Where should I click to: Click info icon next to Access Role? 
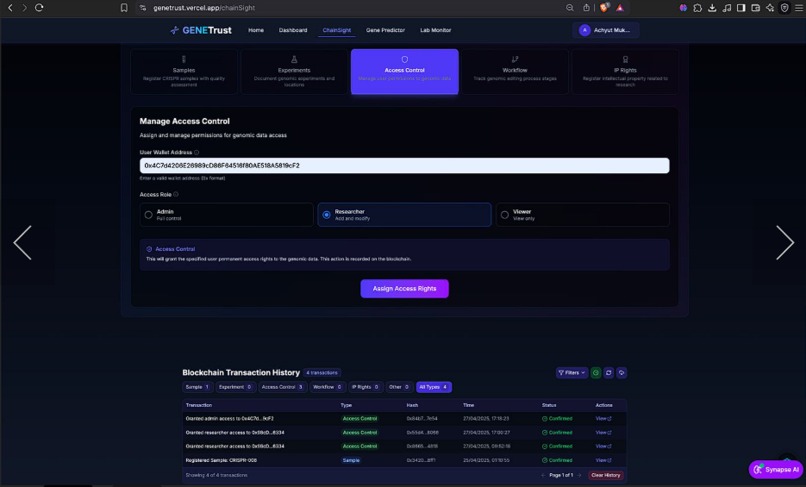(176, 194)
